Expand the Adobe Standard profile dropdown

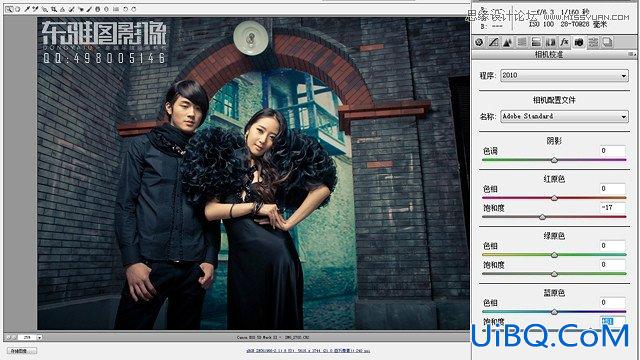pyautogui.click(x=564, y=116)
